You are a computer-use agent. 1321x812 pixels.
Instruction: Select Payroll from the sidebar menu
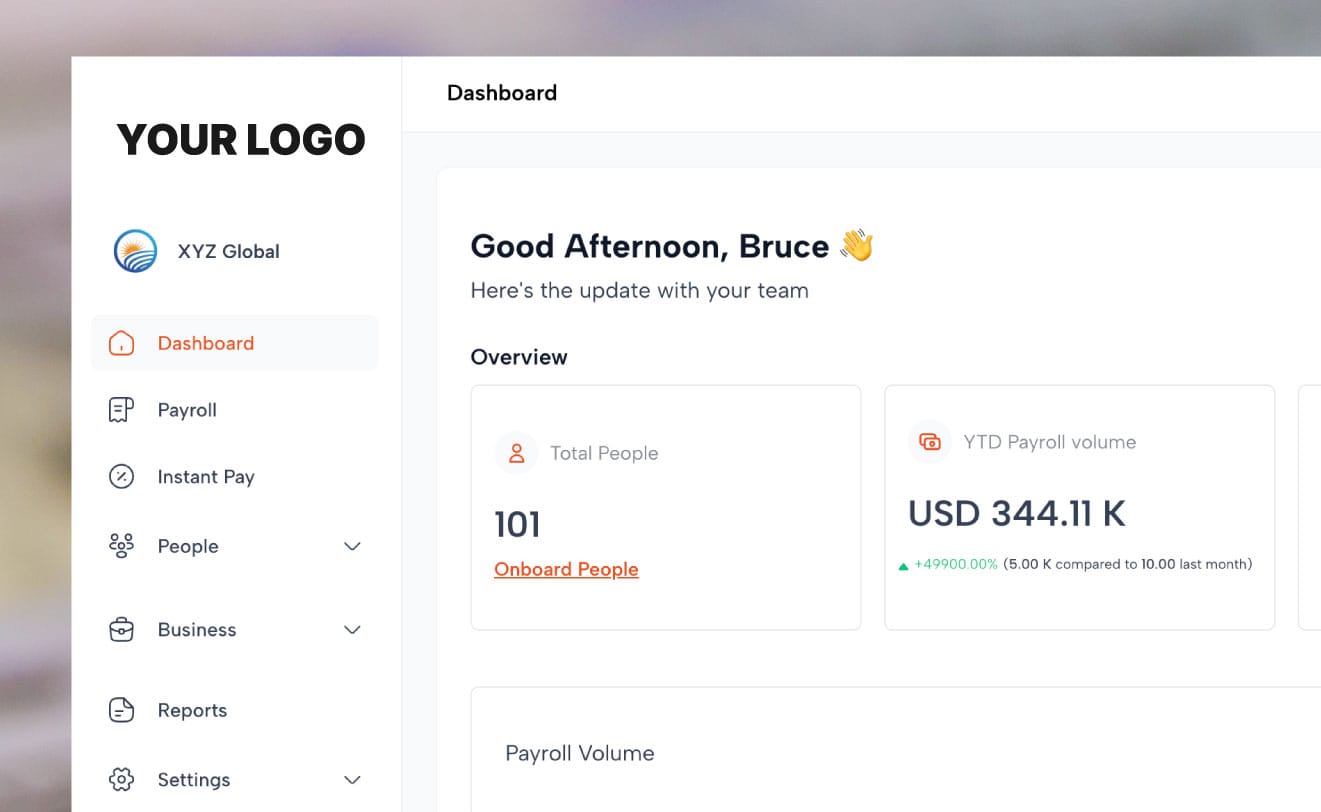[186, 409]
